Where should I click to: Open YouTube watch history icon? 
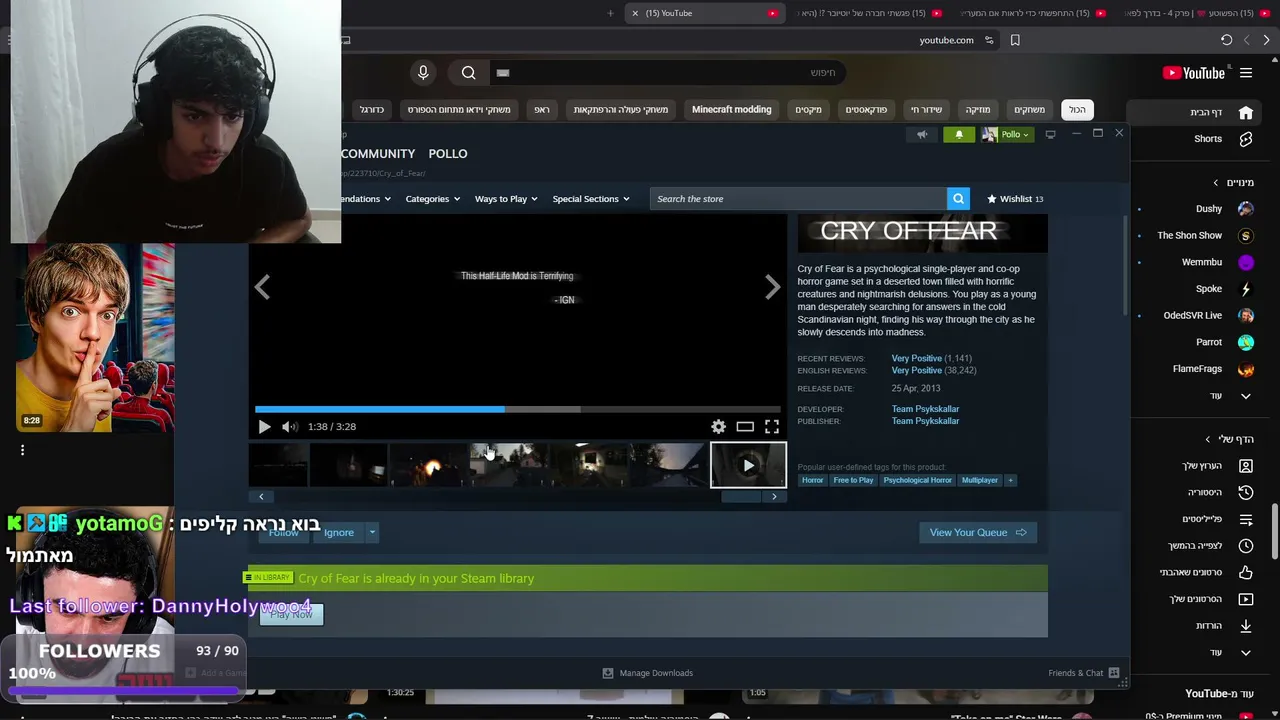[1246, 492]
